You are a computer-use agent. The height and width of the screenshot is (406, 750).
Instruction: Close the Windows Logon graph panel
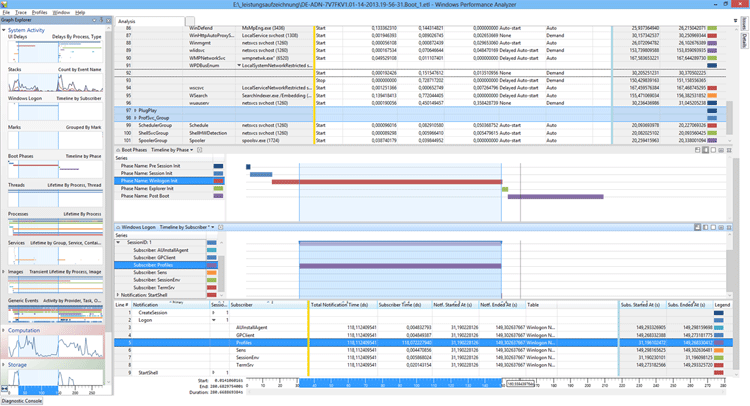click(x=729, y=227)
